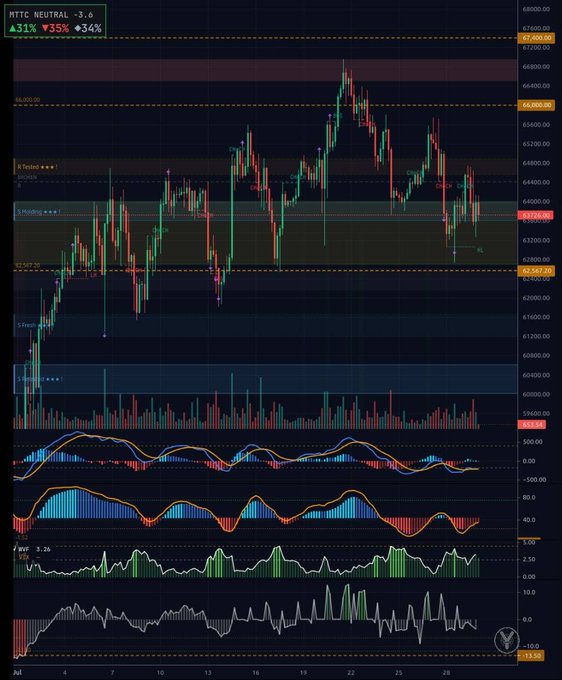The height and width of the screenshot is (680, 562).
Task: Click the small '66,000.00' label at chart left
Action: 28,100
